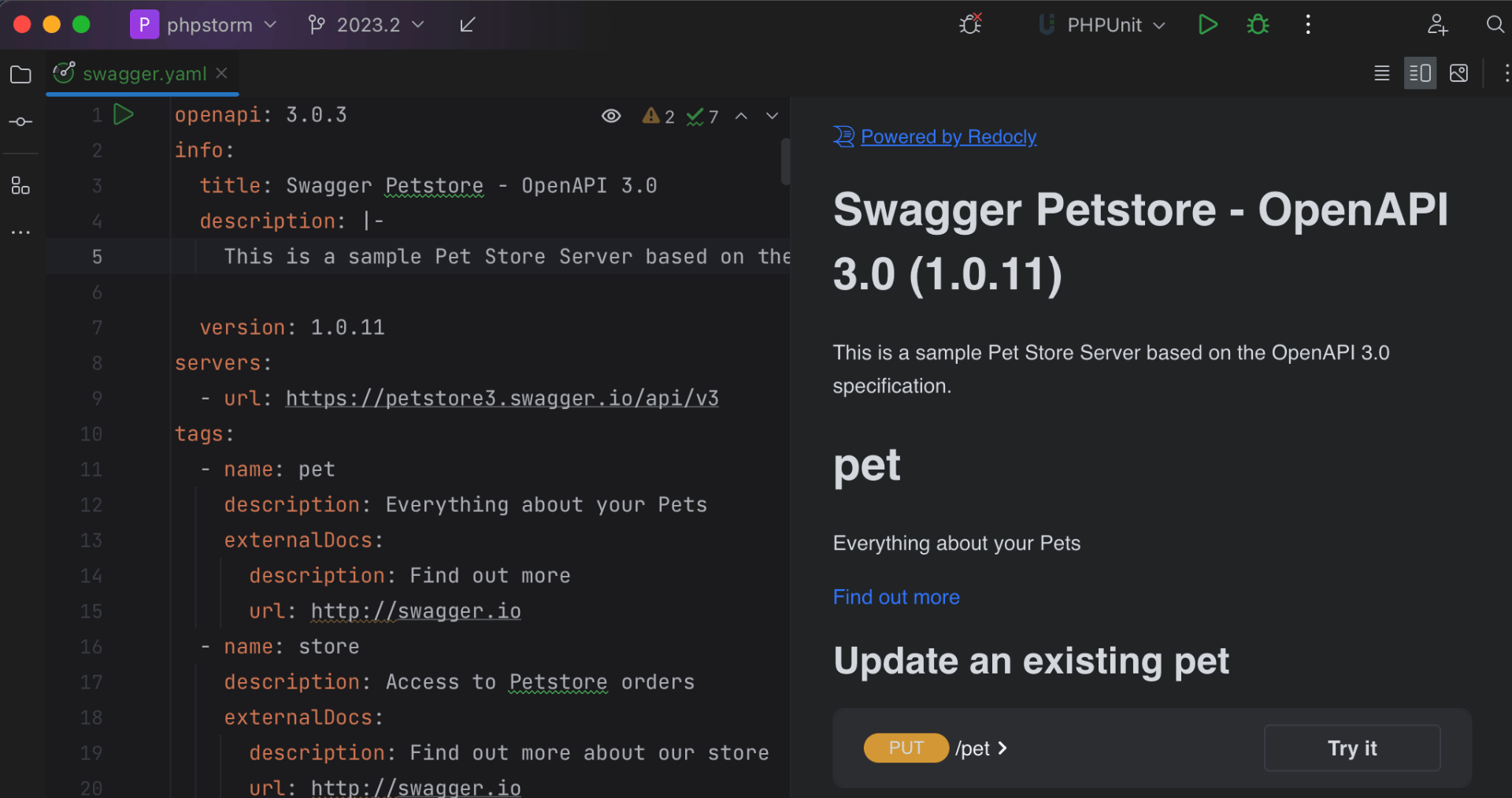Open the Structure tool window
The image size is (1512, 798).
tap(20, 186)
